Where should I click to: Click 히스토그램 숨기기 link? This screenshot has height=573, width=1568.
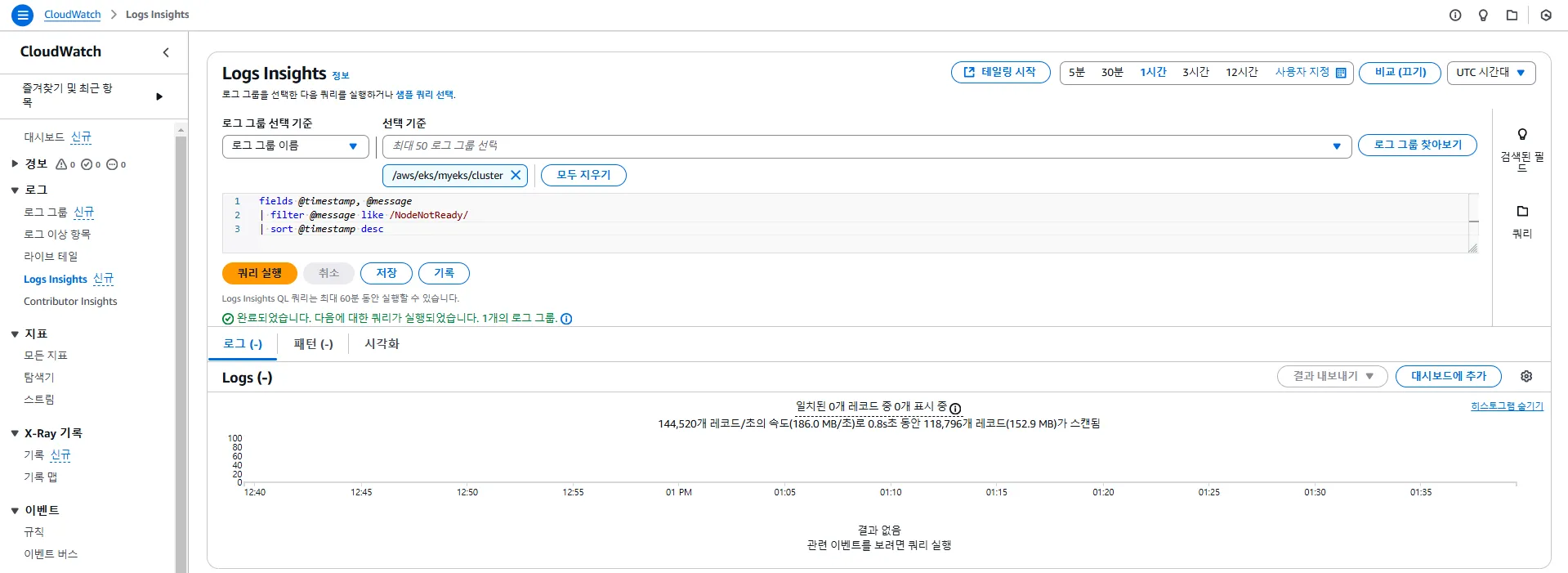[1507, 406]
